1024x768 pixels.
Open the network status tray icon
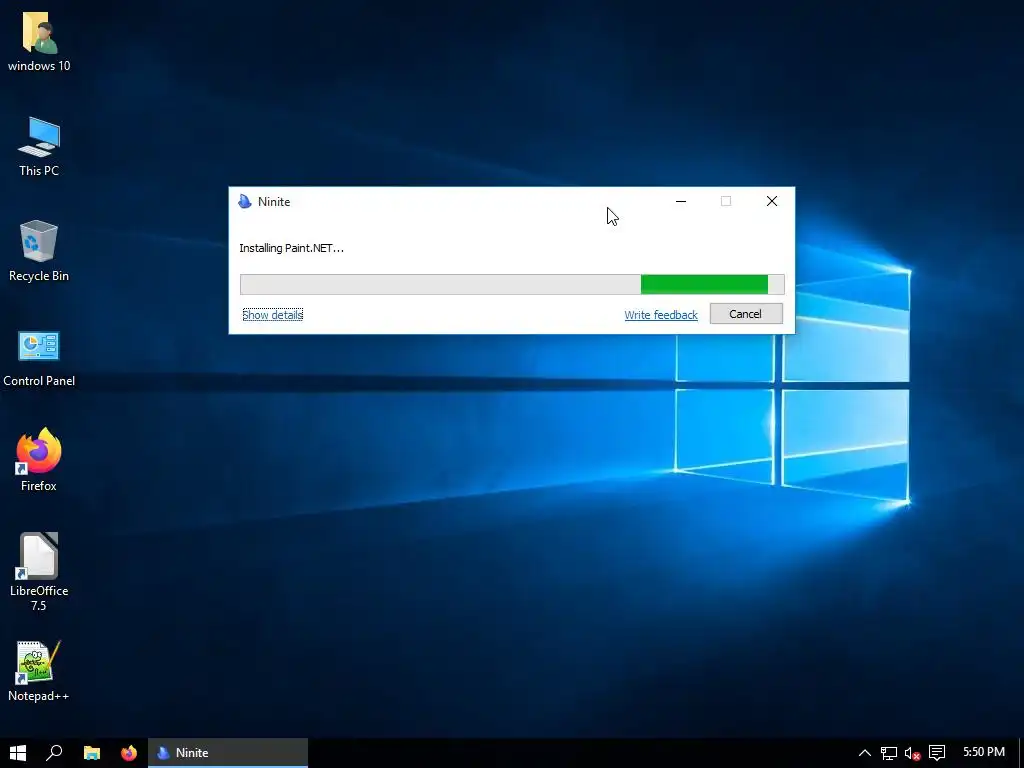point(888,753)
